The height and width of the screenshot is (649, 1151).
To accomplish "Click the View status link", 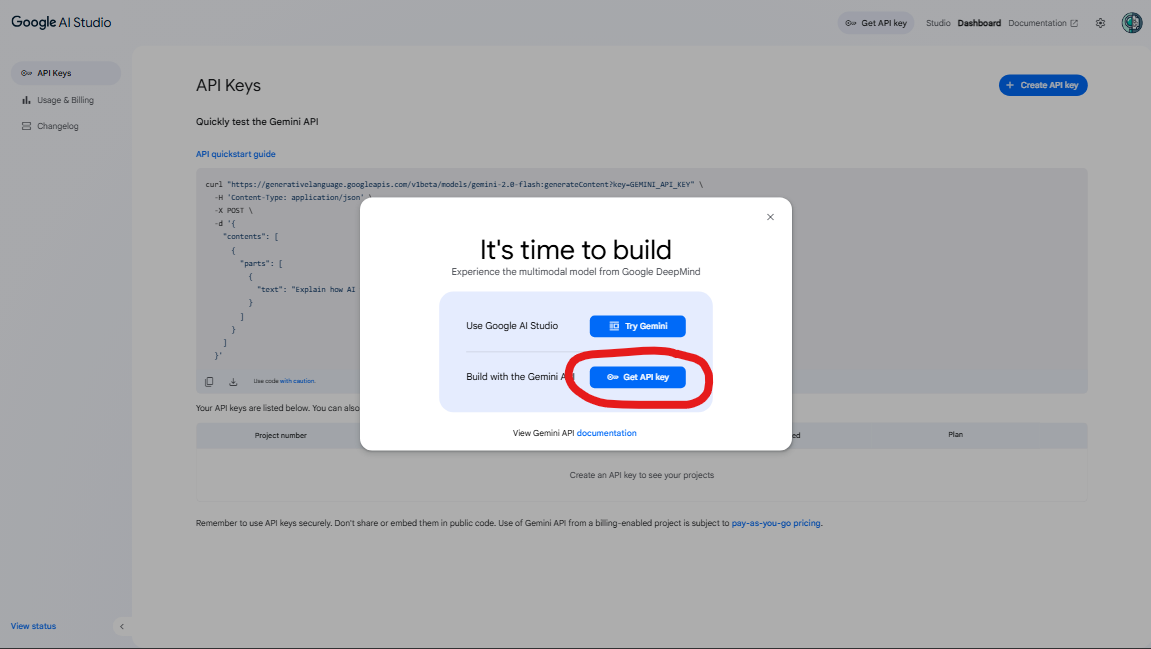I will [x=33, y=626].
